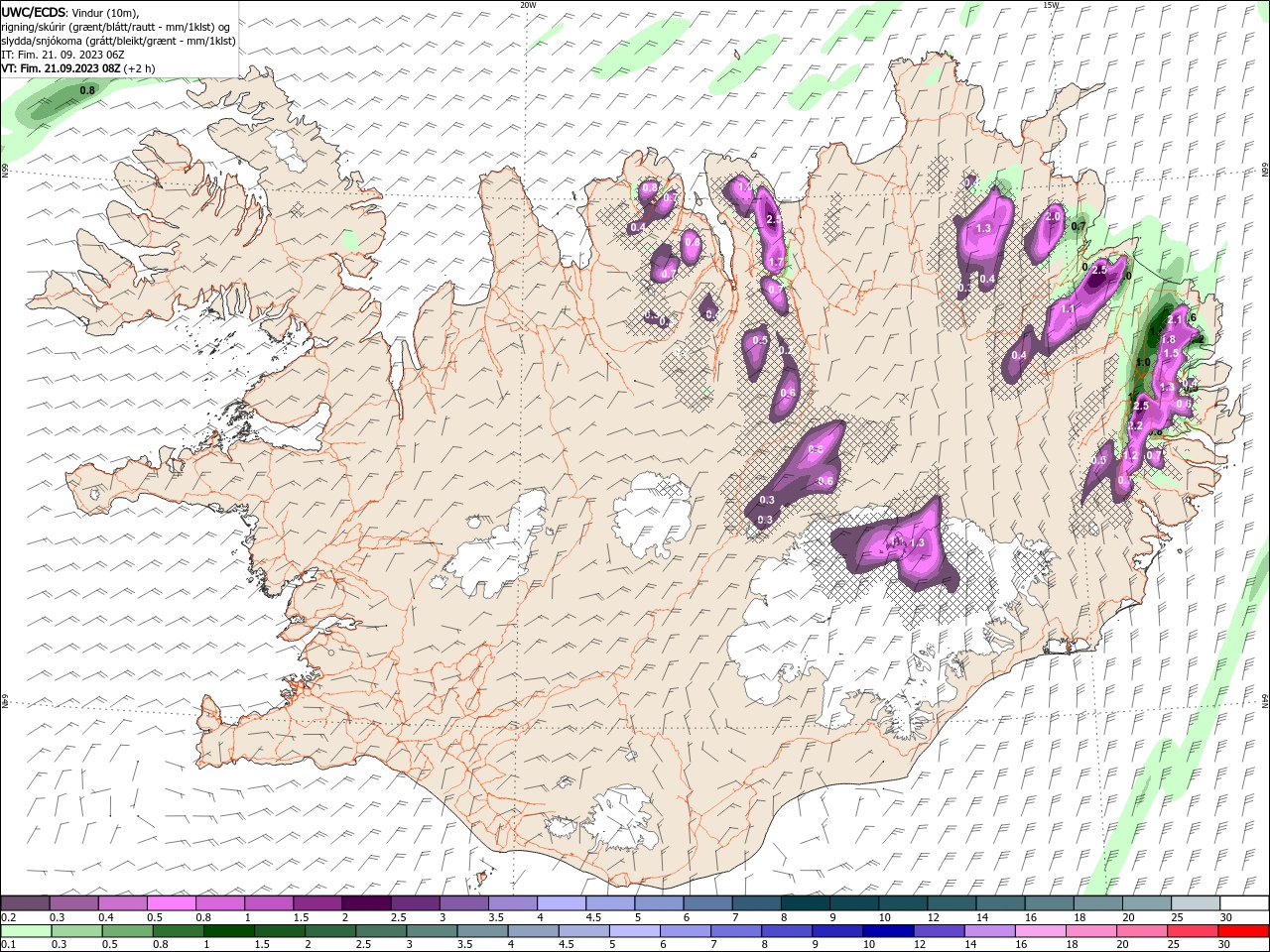Click the snow scale swatch for 20–25
Viewport: 1270px width, 952px height.
(1147, 902)
